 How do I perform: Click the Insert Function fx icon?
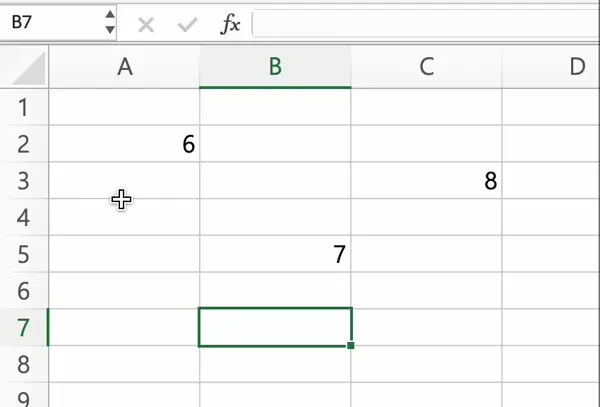[x=231, y=24]
